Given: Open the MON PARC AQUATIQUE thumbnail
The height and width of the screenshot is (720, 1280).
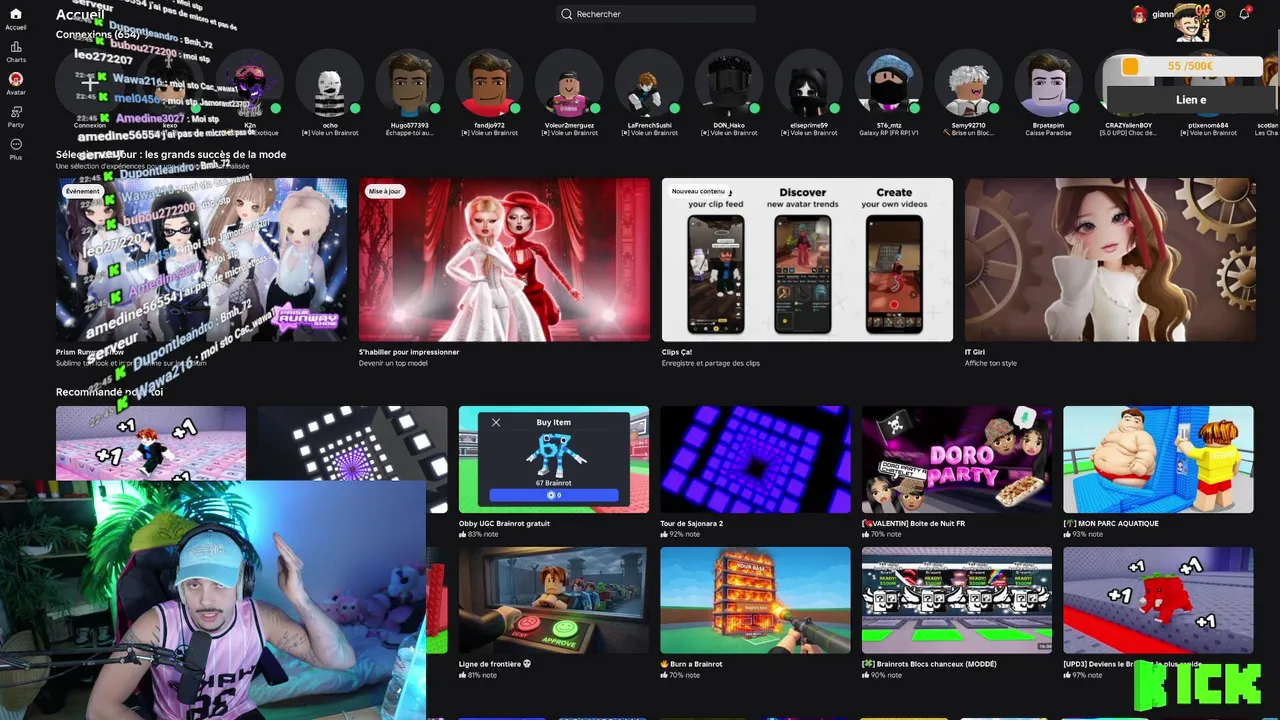Looking at the screenshot, I should point(1158,459).
